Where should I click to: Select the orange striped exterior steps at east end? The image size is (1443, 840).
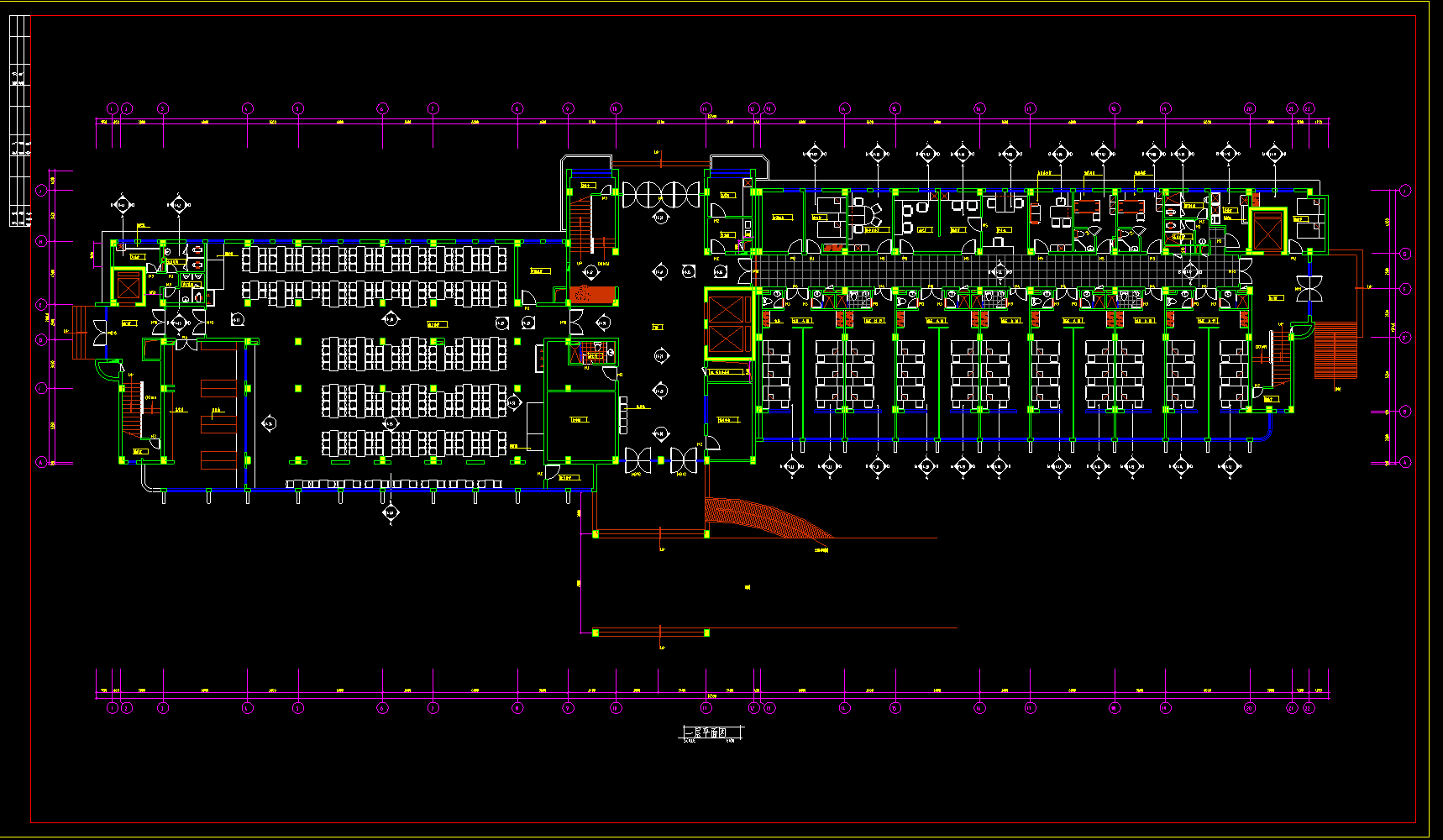1335,351
